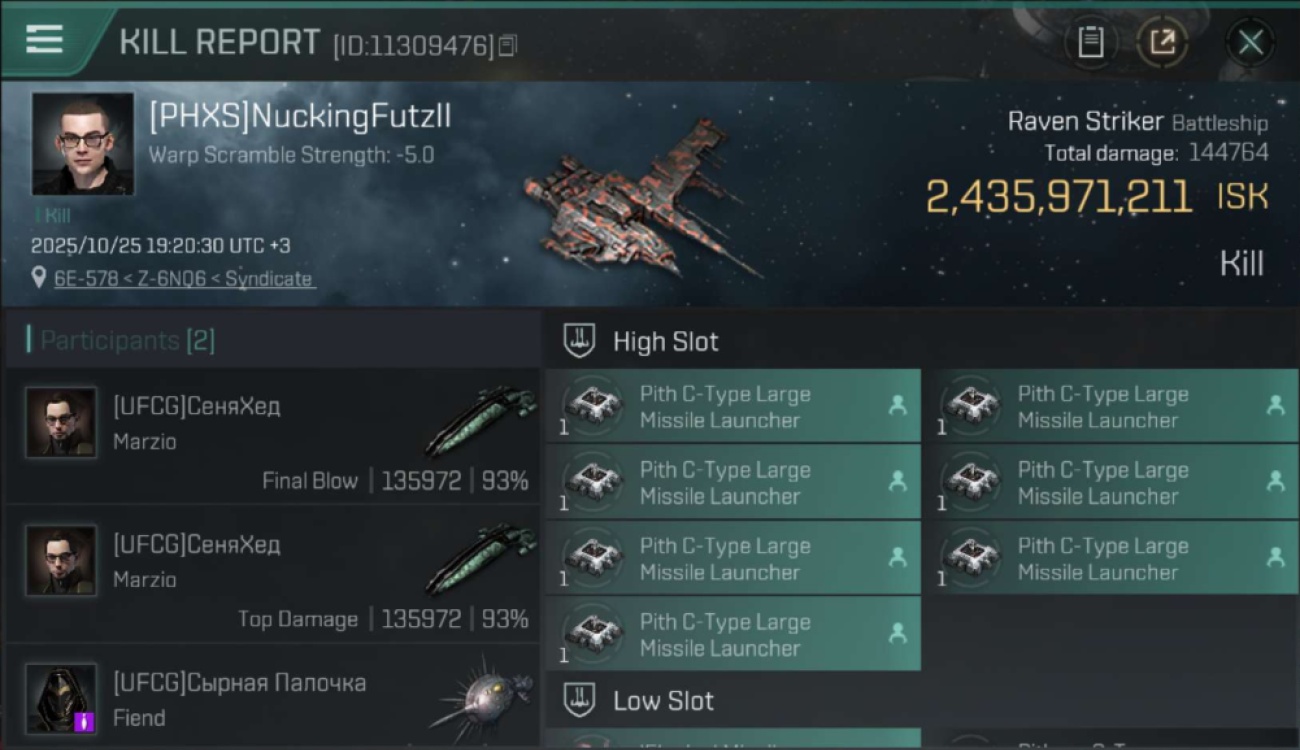Screen dimensions: 1300x750
Task: Open СеняХед's Final Blow entry
Action: [x=272, y=437]
